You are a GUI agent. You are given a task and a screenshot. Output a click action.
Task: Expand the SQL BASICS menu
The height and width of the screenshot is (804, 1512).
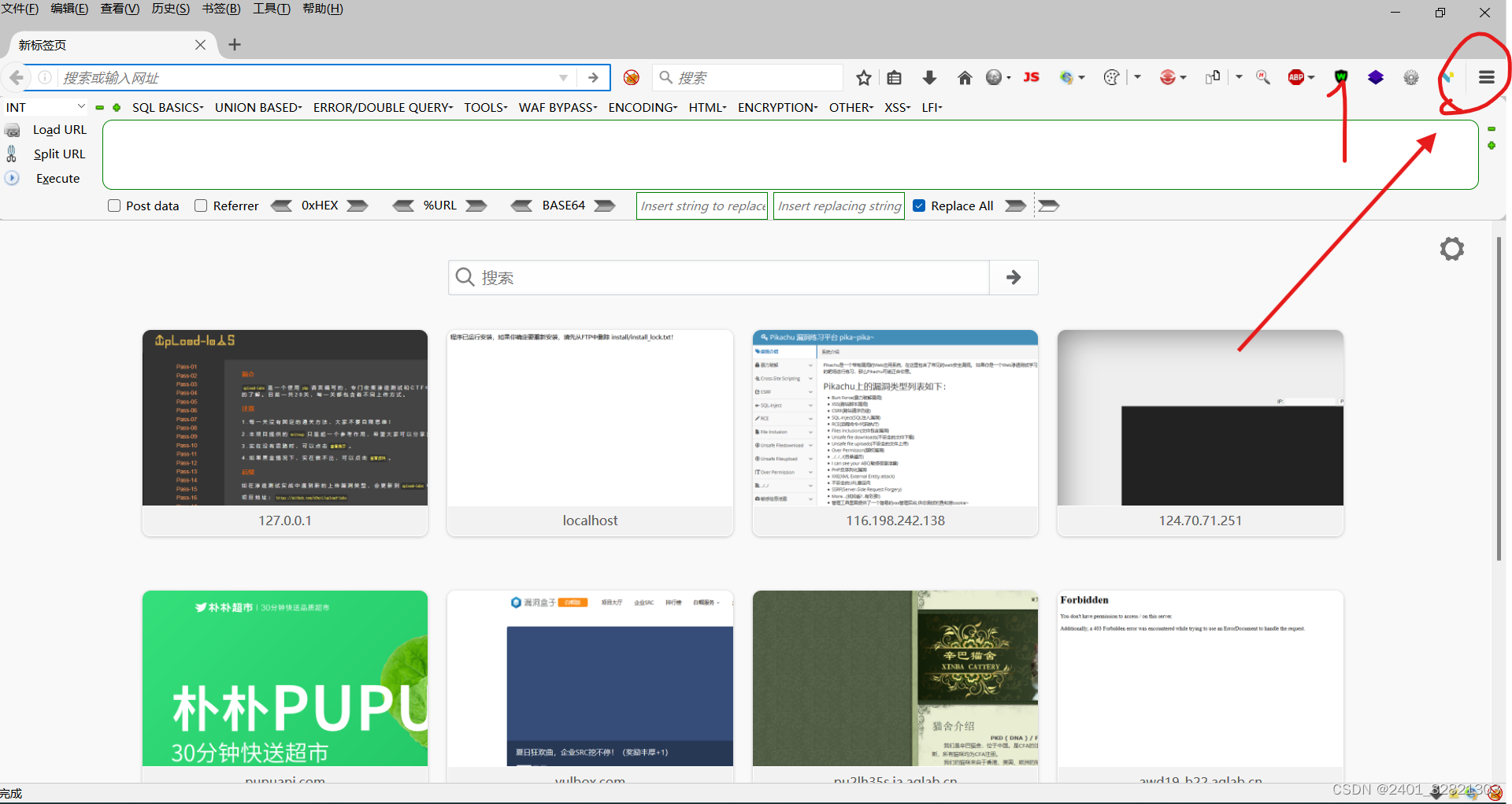click(168, 107)
